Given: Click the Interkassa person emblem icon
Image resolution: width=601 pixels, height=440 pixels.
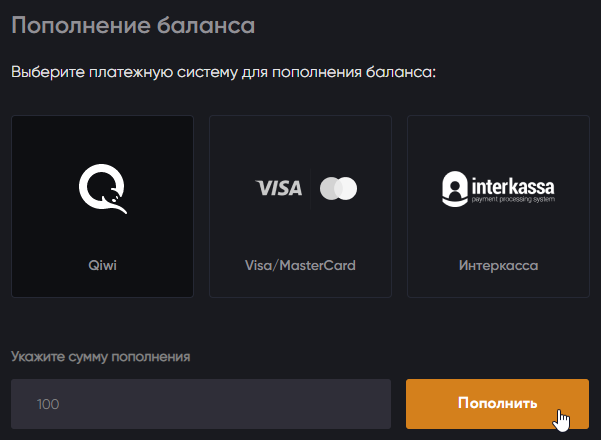Looking at the screenshot, I should [455, 188].
